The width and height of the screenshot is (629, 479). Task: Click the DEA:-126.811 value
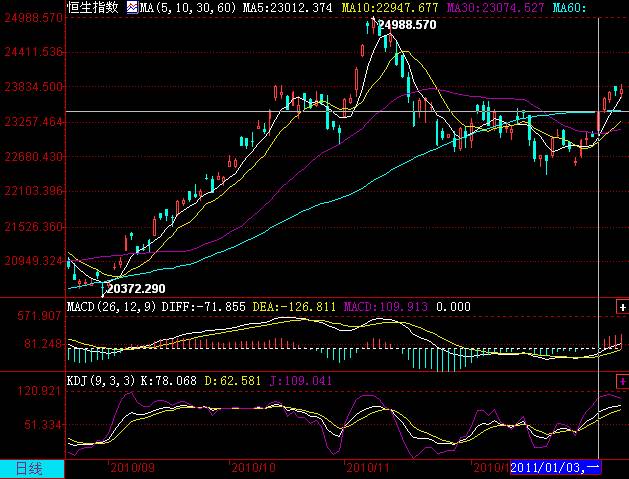294,307
